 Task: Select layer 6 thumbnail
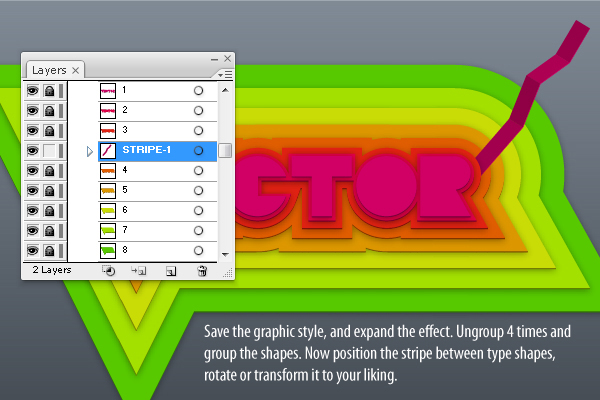pyautogui.click(x=108, y=211)
